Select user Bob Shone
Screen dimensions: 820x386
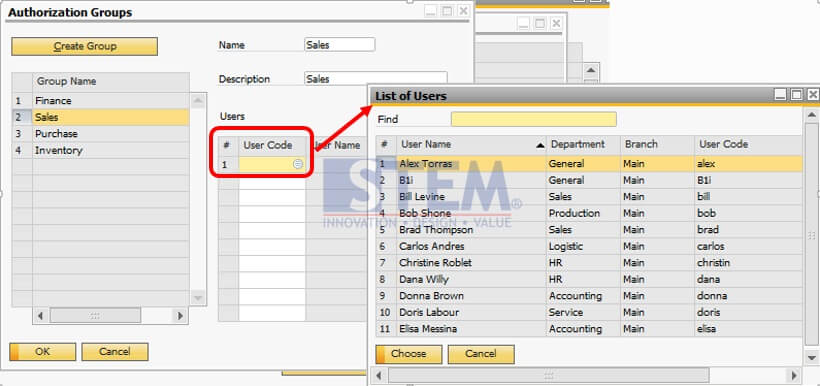click(x=471, y=213)
